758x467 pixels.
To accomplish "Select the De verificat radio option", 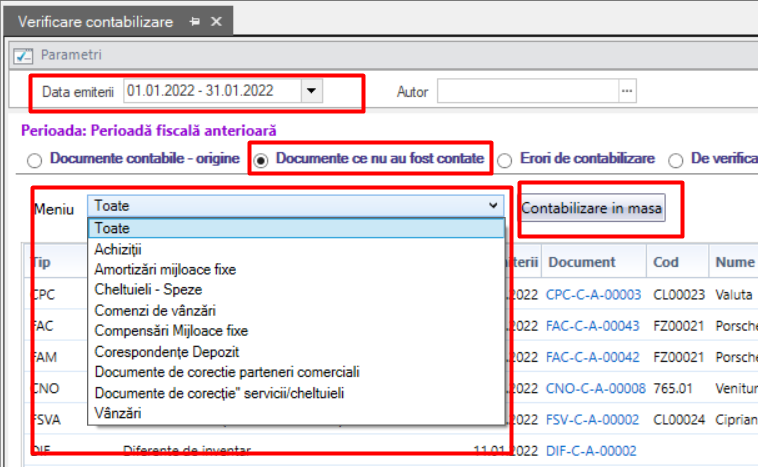I will coord(675,160).
